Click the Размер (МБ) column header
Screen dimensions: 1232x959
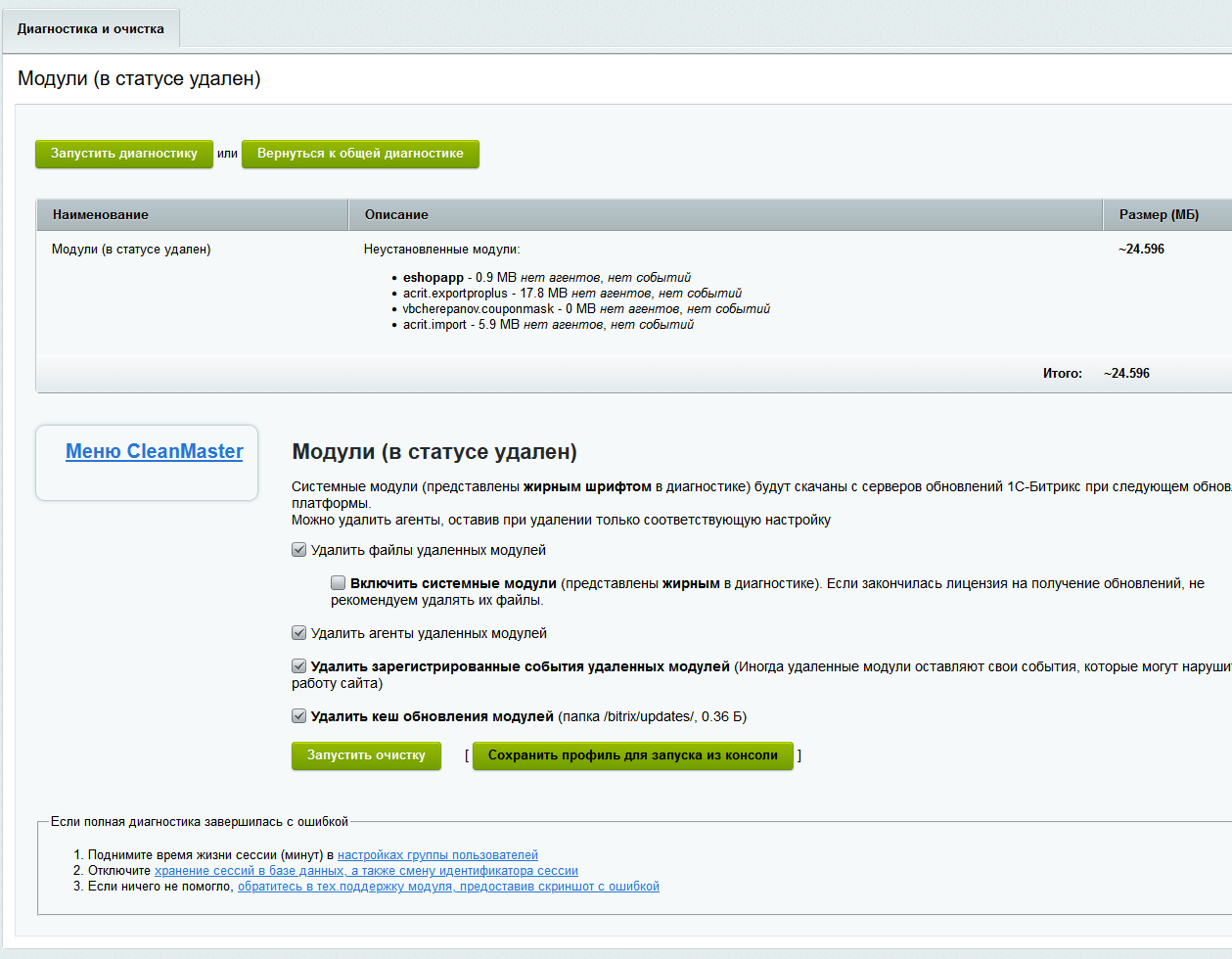click(x=1159, y=214)
